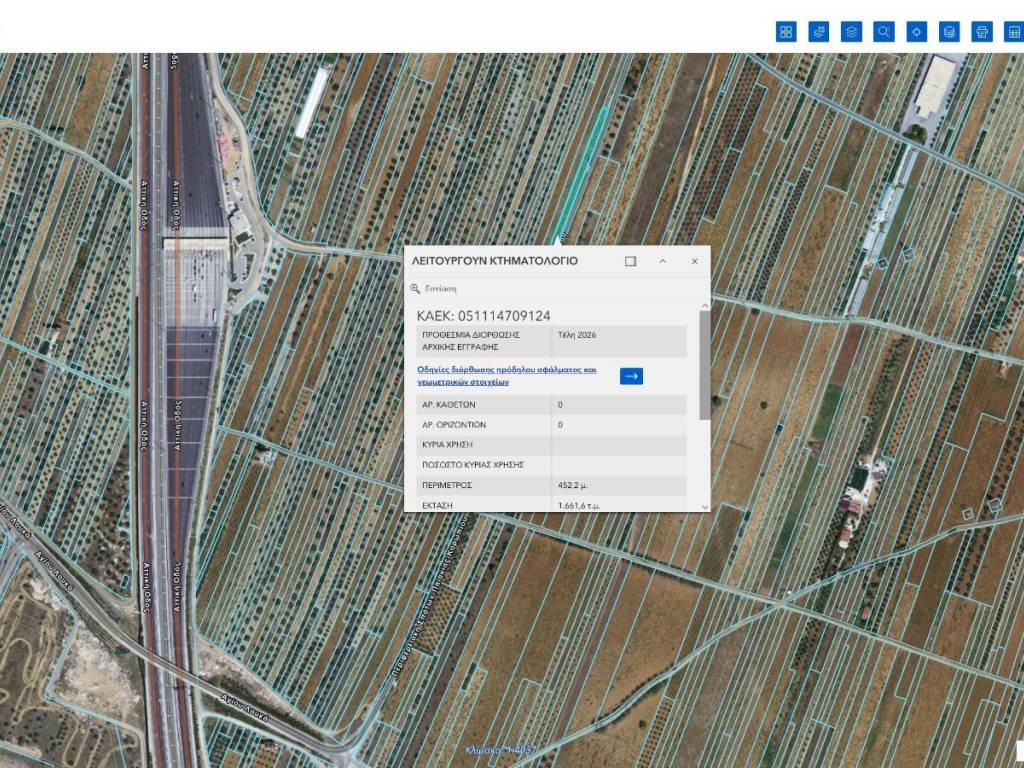This screenshot has height=768, width=1024.
Task: Click the ΠΕΡΙΜΕΤΡΟΣ row in the popup
Action: coord(551,485)
